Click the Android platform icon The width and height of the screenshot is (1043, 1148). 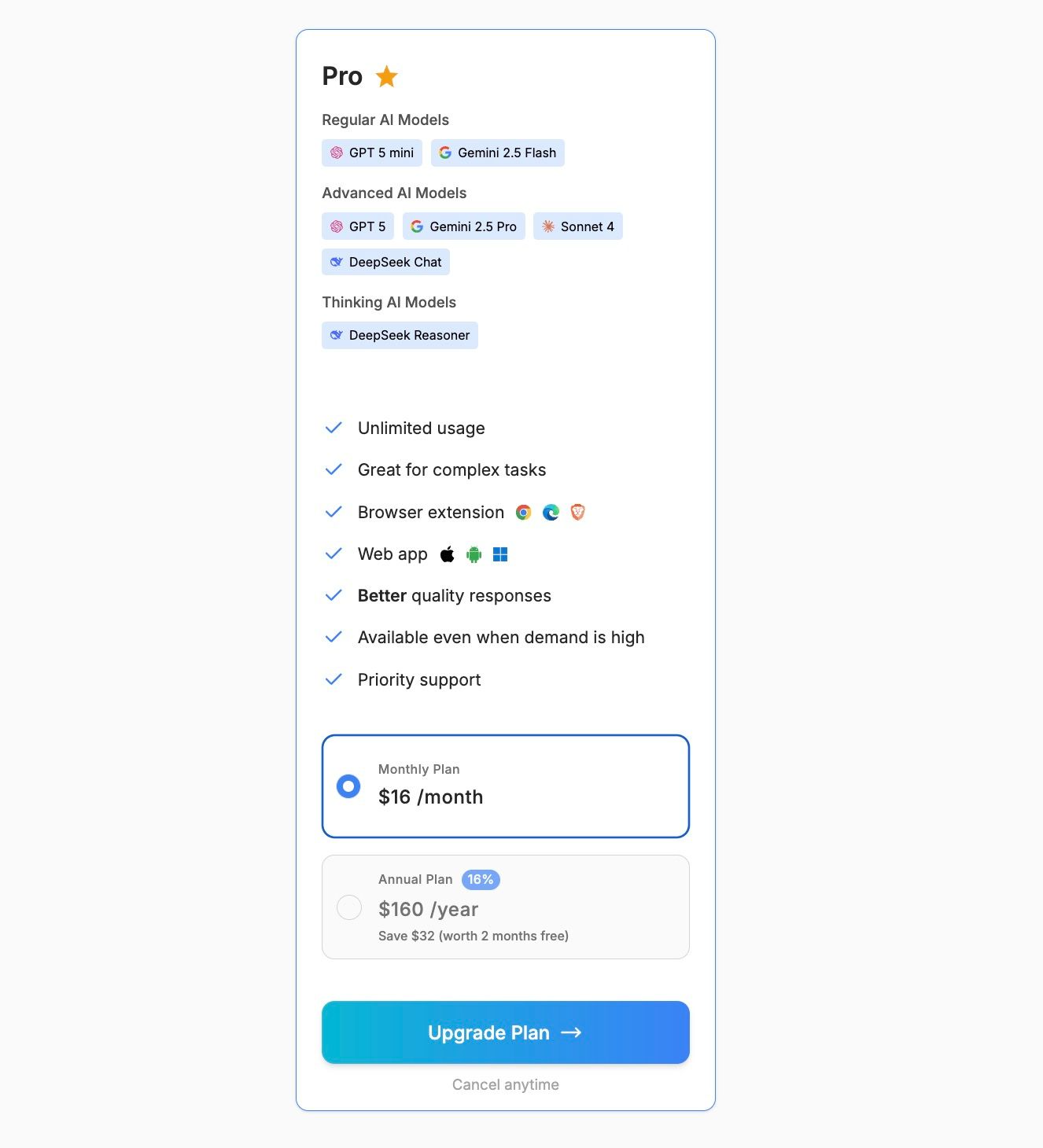click(x=474, y=554)
